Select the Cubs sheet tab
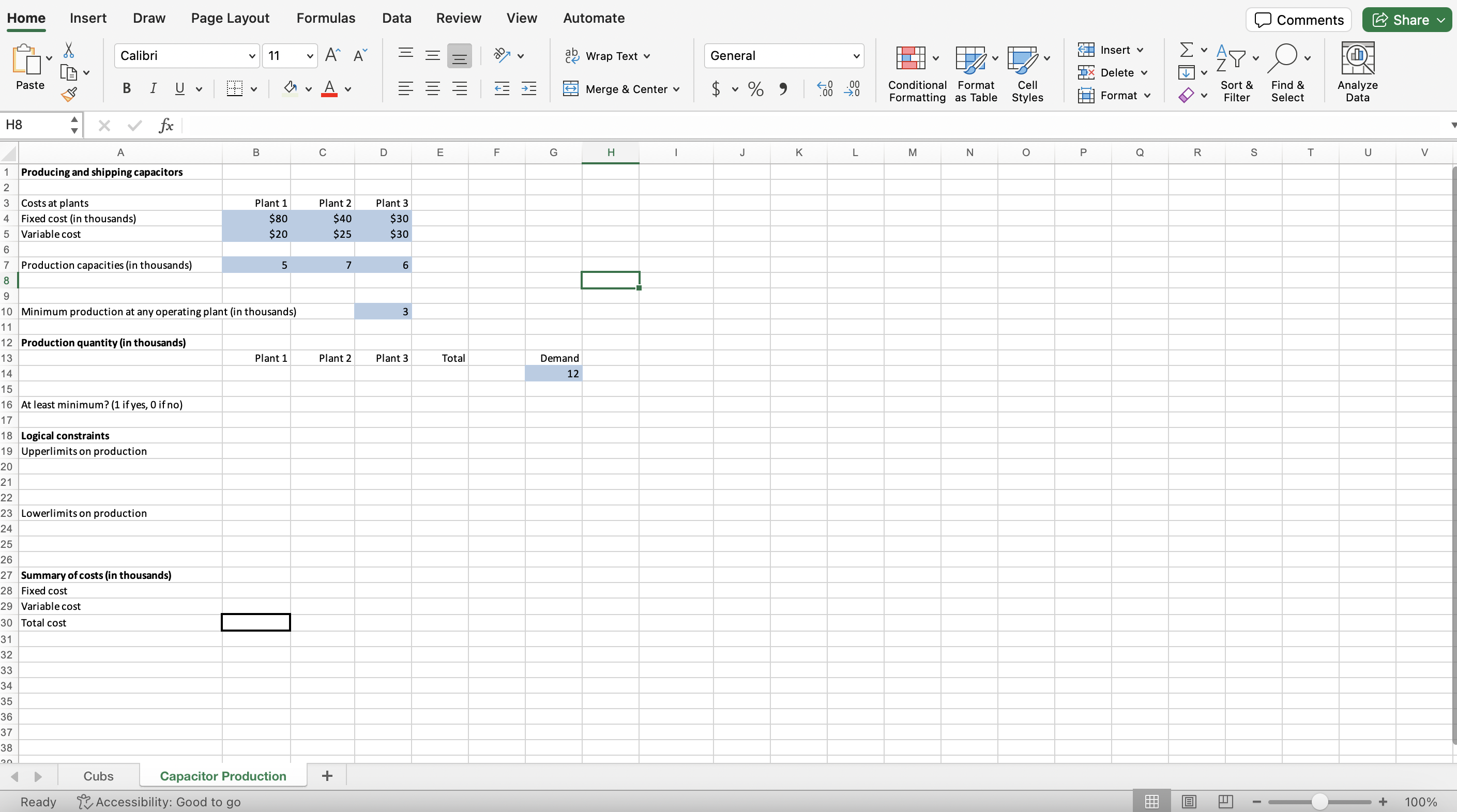 98,775
